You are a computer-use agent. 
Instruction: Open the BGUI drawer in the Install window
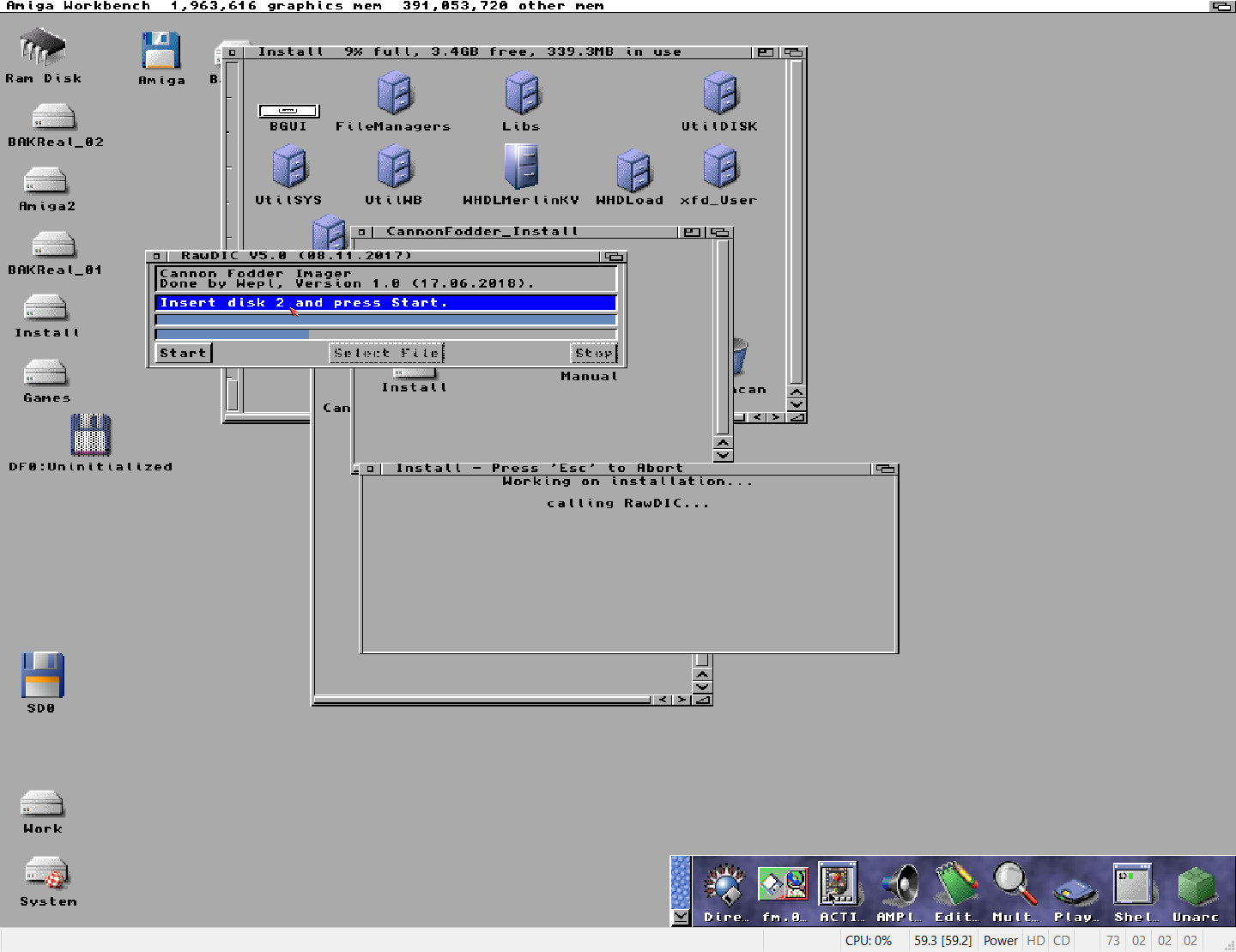(x=288, y=111)
